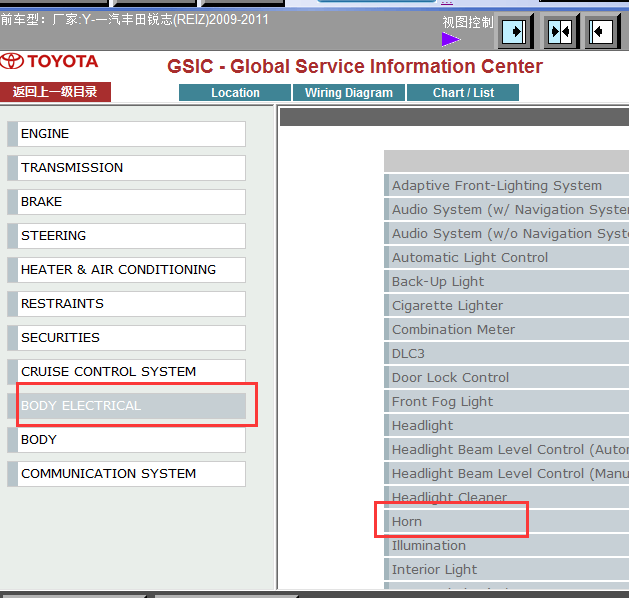This screenshot has height=598, width=629.
Task: Click the right-arrow view control icon
Action: coord(515,31)
